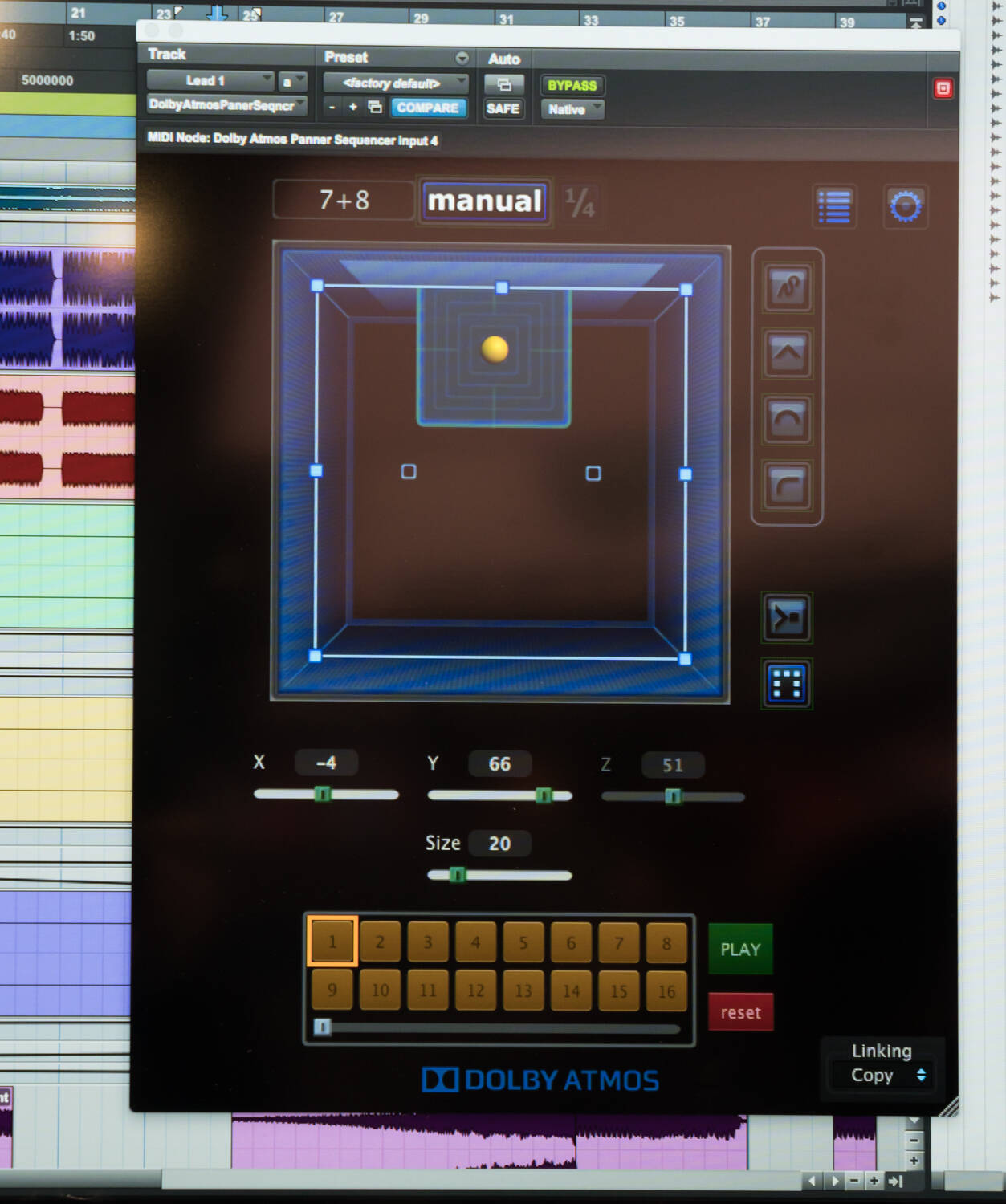The height and width of the screenshot is (1204, 1006).
Task: Open the insert position 'a' selector
Action: (292, 82)
